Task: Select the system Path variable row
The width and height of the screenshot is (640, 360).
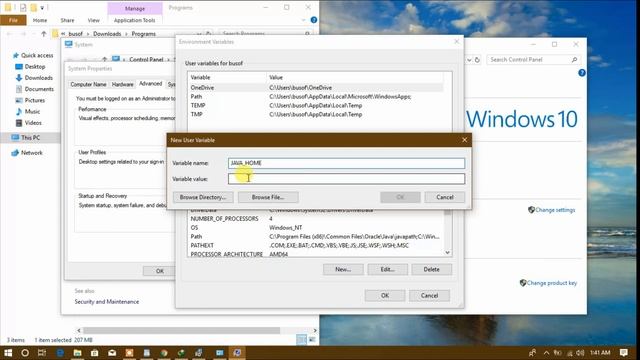Action: (x=316, y=237)
